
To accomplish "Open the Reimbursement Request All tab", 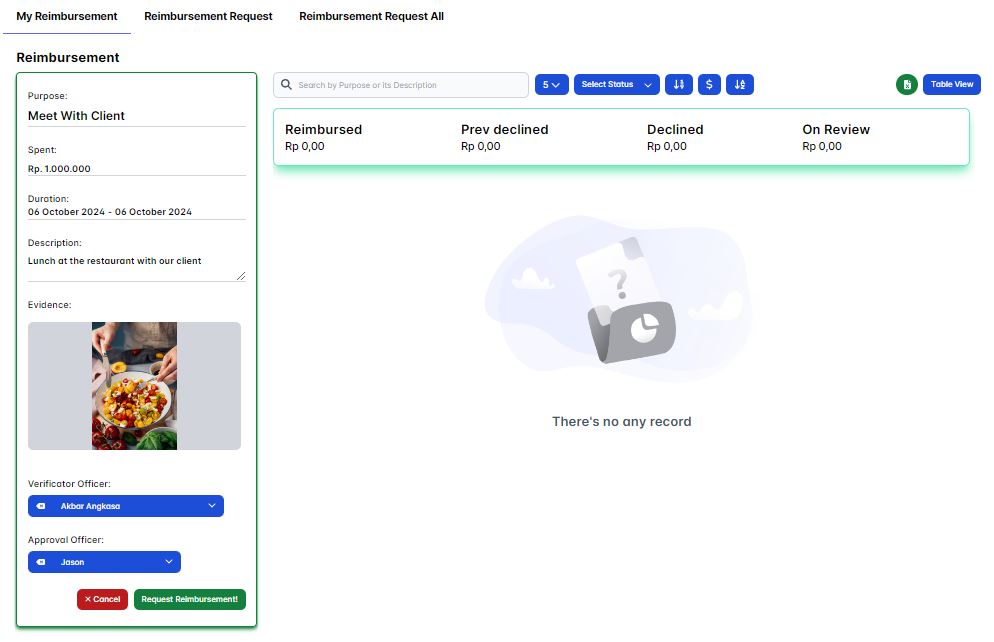I will coord(371,17).
